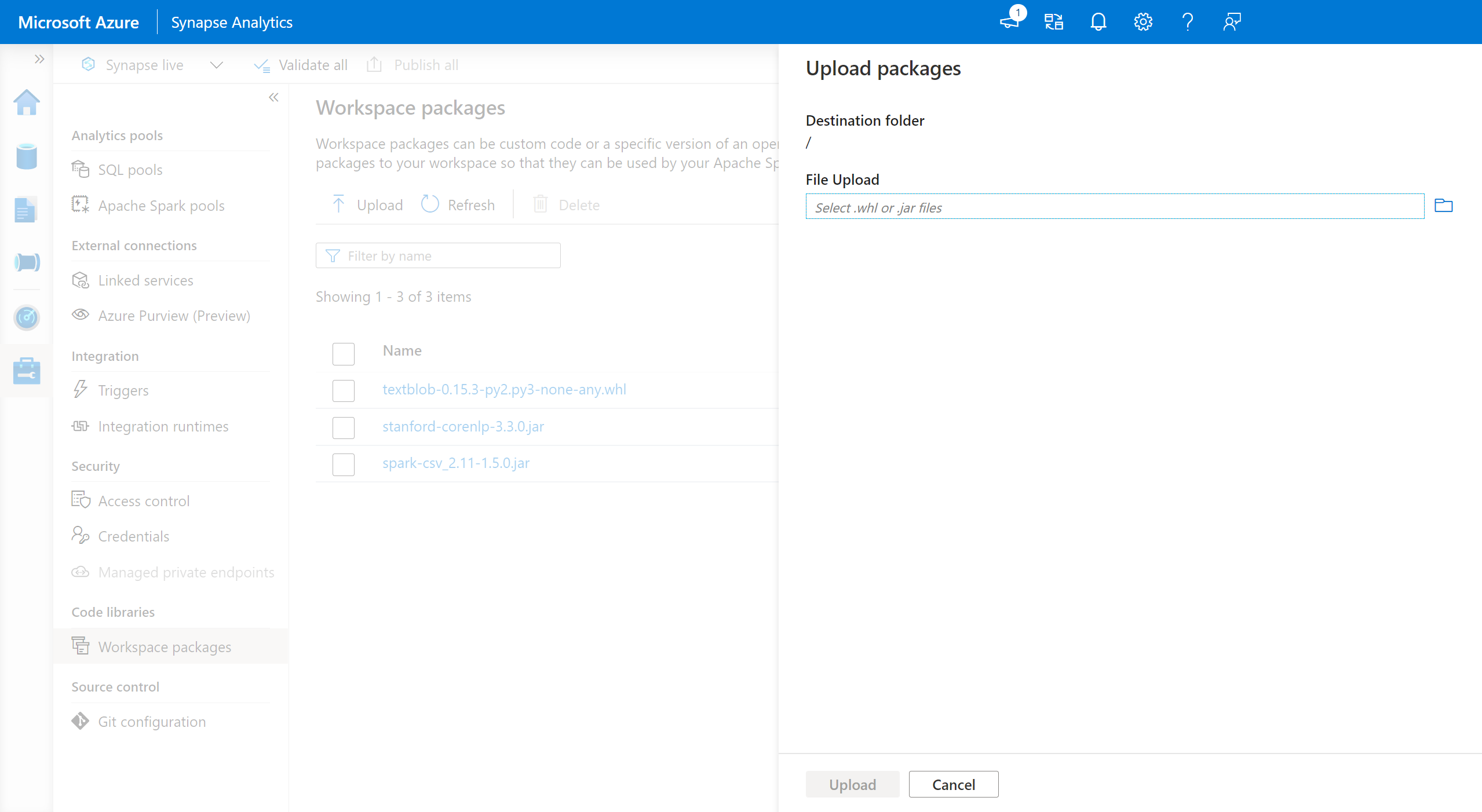Click the Select .whl or .jar files field
The width and height of the screenshot is (1482, 812).
click(1114, 207)
